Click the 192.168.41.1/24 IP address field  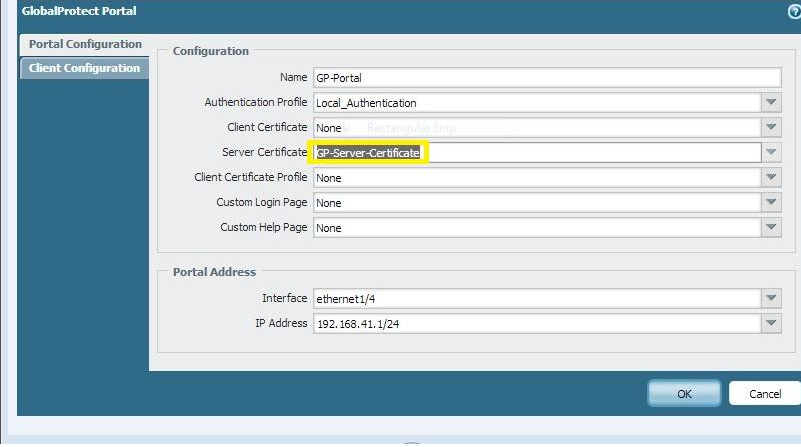(x=535, y=324)
